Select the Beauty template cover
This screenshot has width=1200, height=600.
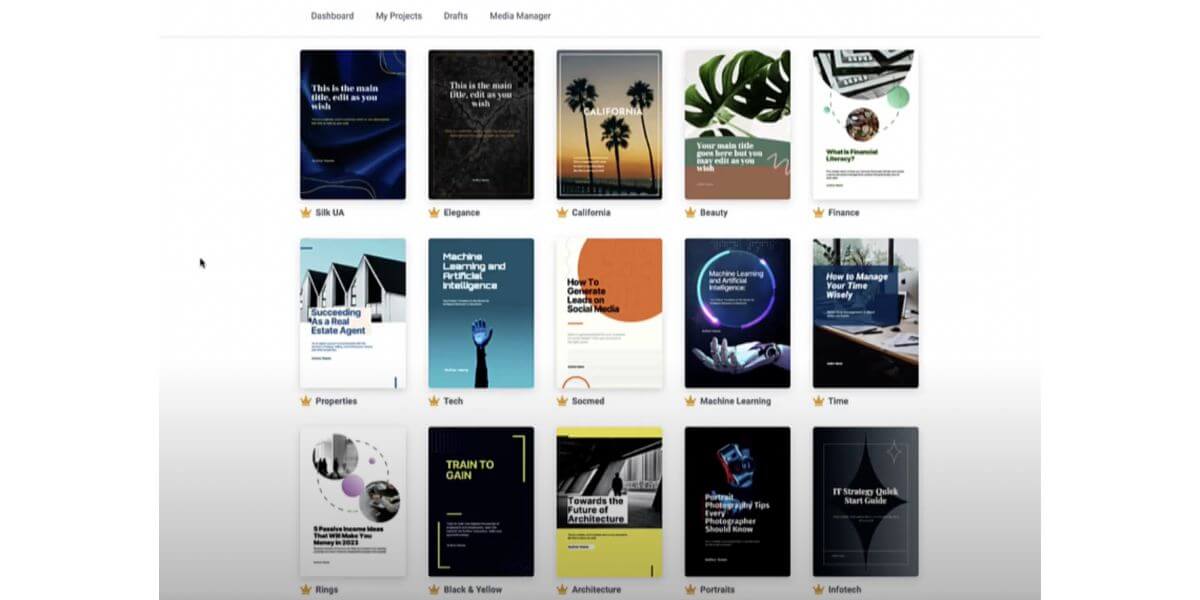pyautogui.click(x=737, y=123)
